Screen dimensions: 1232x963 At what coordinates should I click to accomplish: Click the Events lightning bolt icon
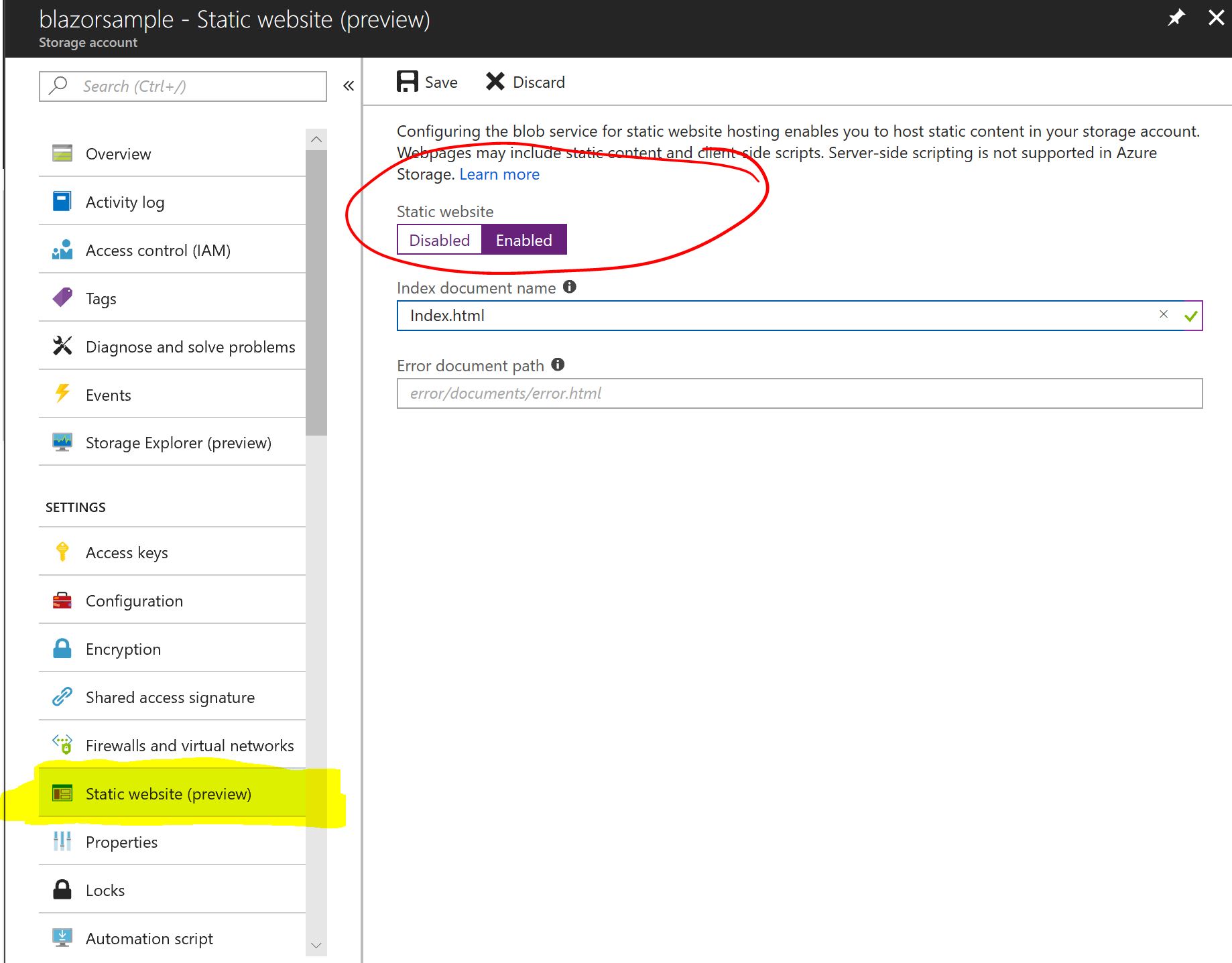click(x=62, y=394)
